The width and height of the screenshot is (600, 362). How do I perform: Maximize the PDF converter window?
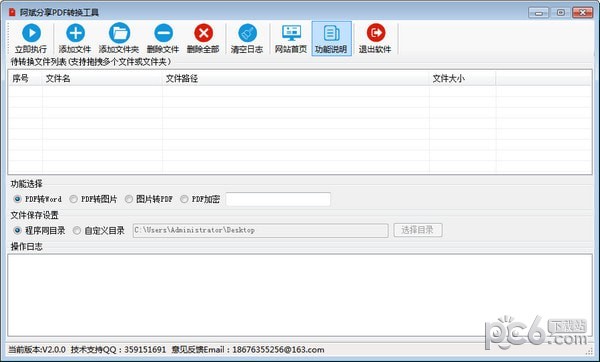(x=561, y=13)
